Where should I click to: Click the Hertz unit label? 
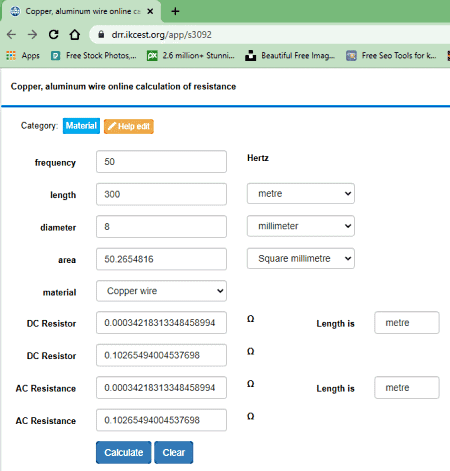(x=258, y=158)
